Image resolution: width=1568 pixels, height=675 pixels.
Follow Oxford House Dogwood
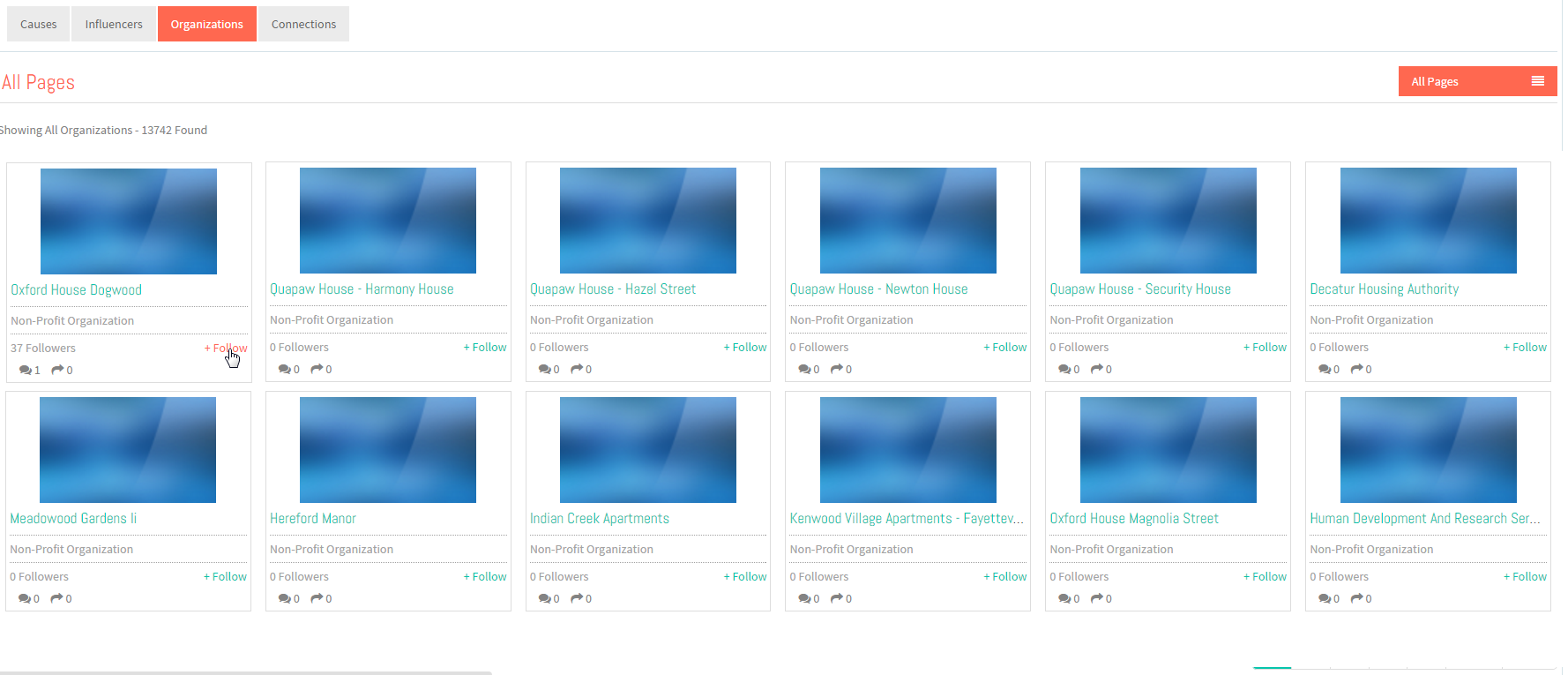[226, 348]
